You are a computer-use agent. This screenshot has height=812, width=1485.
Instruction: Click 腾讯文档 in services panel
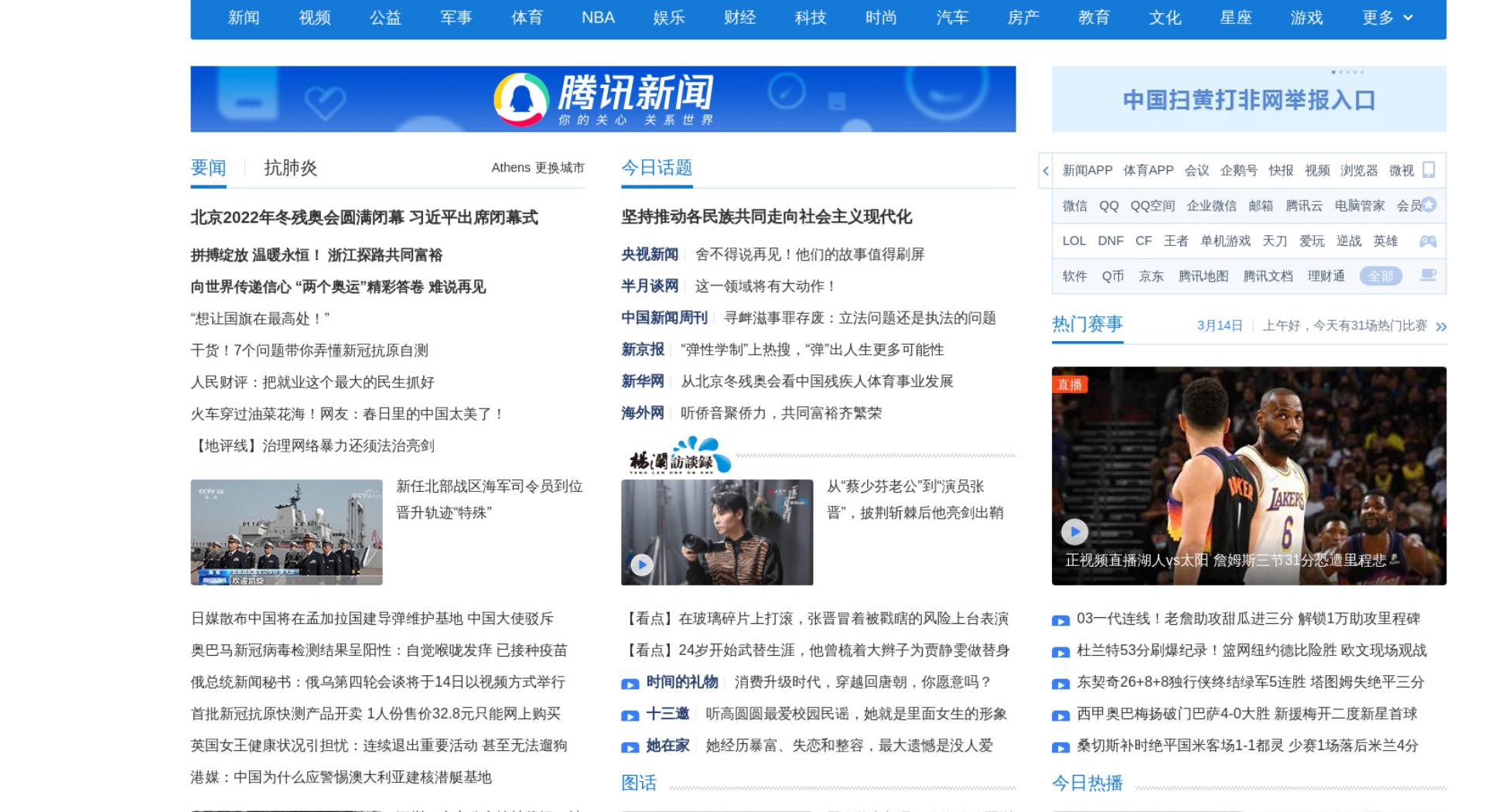[x=1268, y=276]
